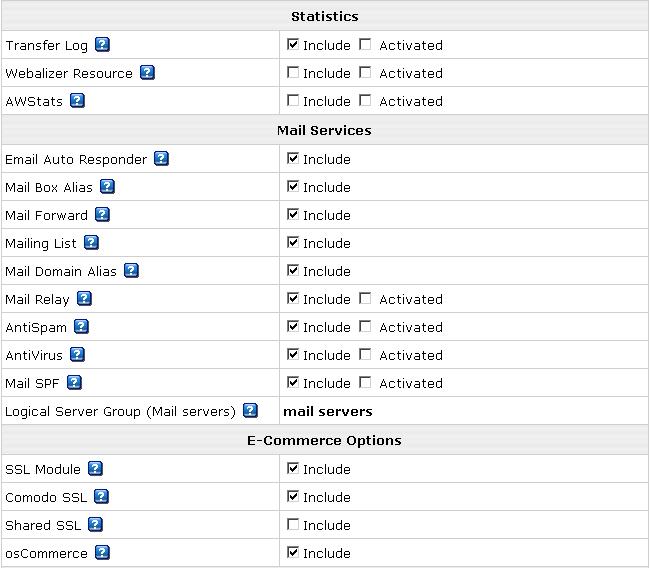The image size is (650, 568).
Task: Tick Activated checkbox for Mail Relay
Action: 365,298
